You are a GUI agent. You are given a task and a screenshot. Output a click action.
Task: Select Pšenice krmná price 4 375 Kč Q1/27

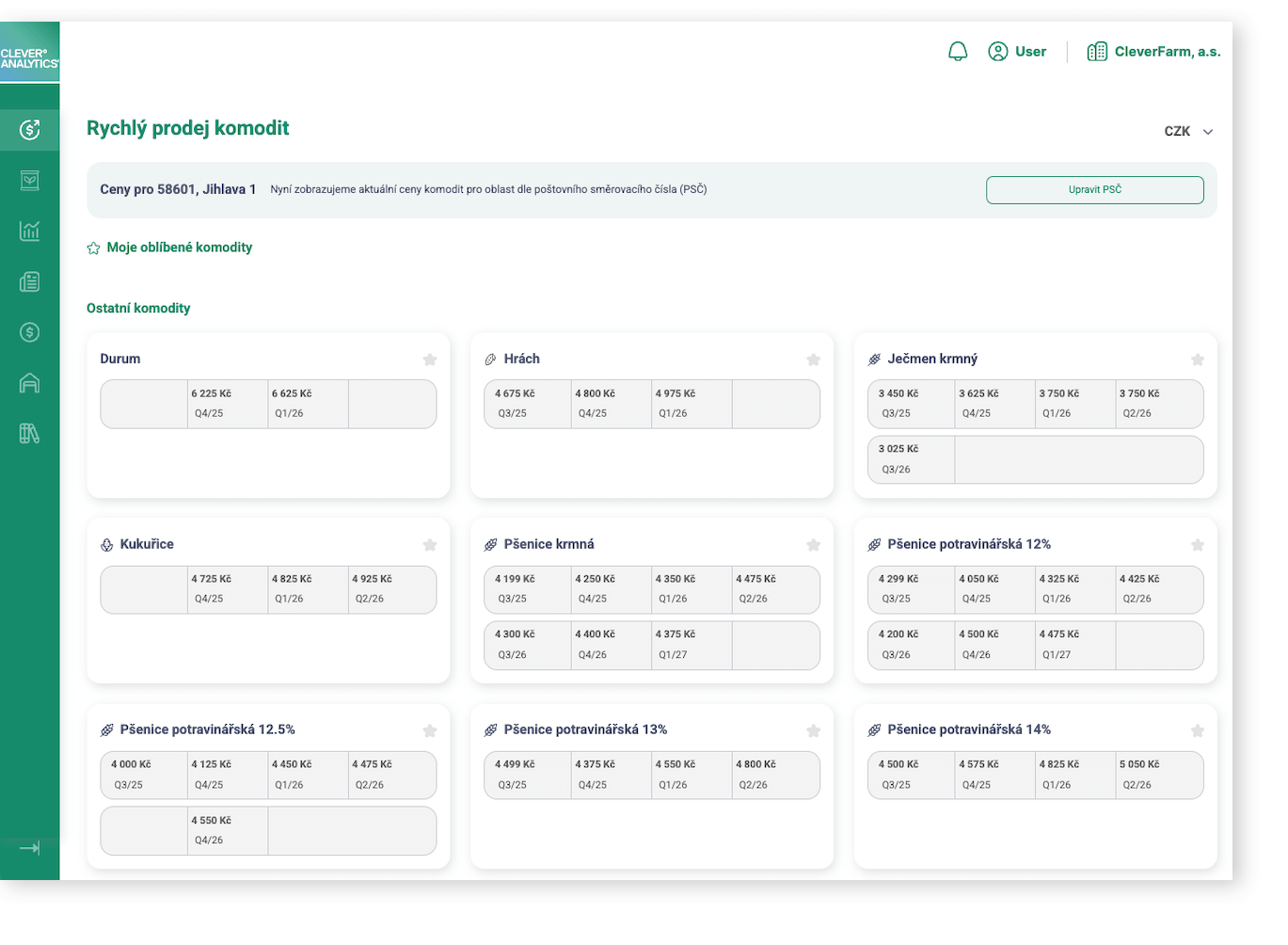[692, 645]
